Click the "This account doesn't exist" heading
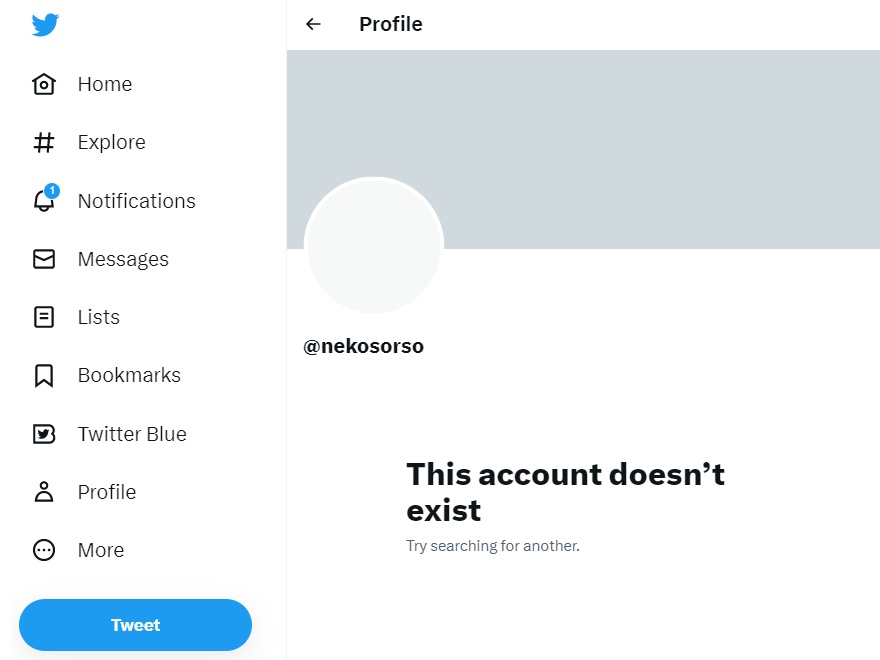The height and width of the screenshot is (660, 880). point(565,491)
